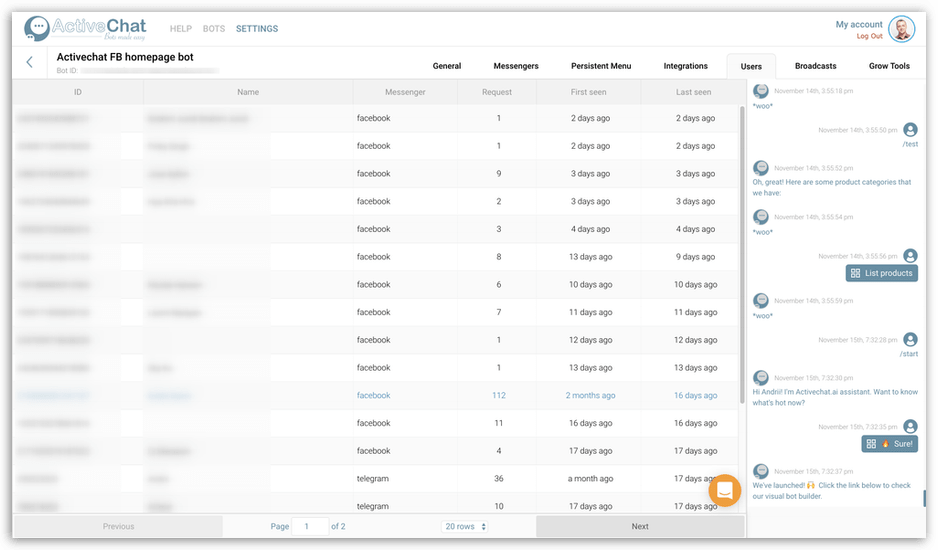The height and width of the screenshot is (550, 938).
Task: Switch to the Messengers tab
Action: point(516,66)
